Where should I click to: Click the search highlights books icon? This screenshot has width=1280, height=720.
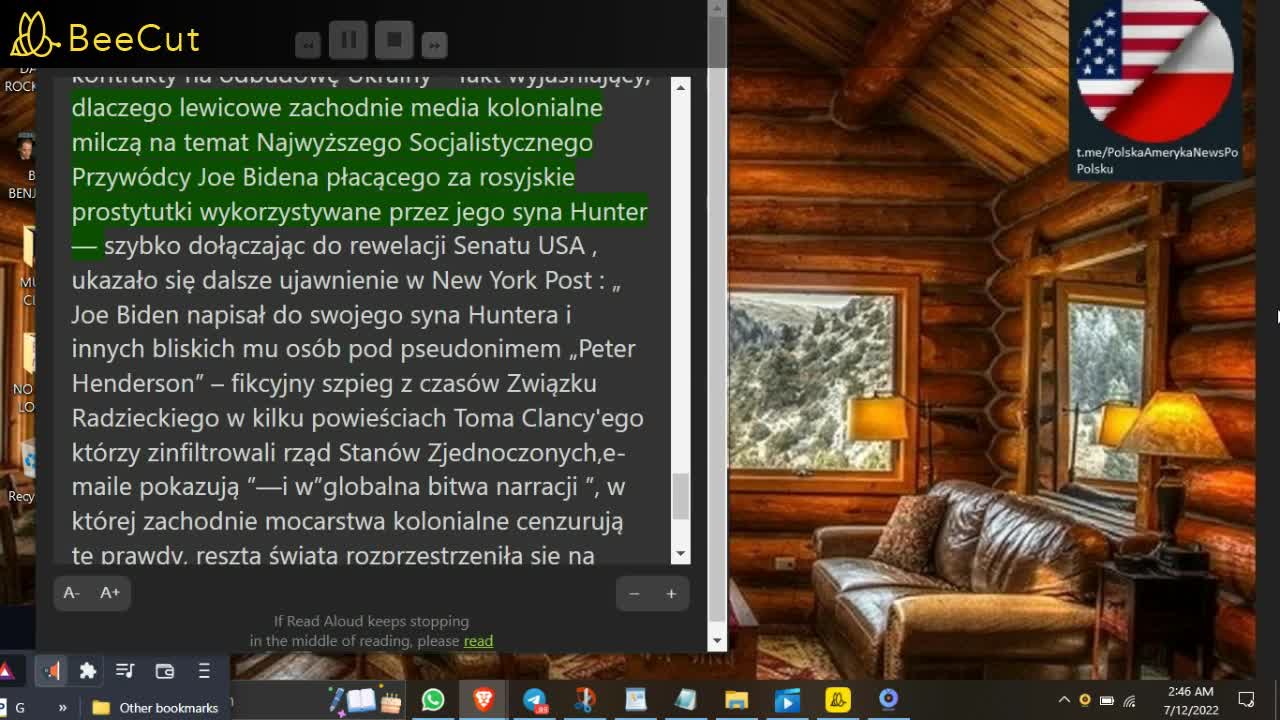pos(365,700)
